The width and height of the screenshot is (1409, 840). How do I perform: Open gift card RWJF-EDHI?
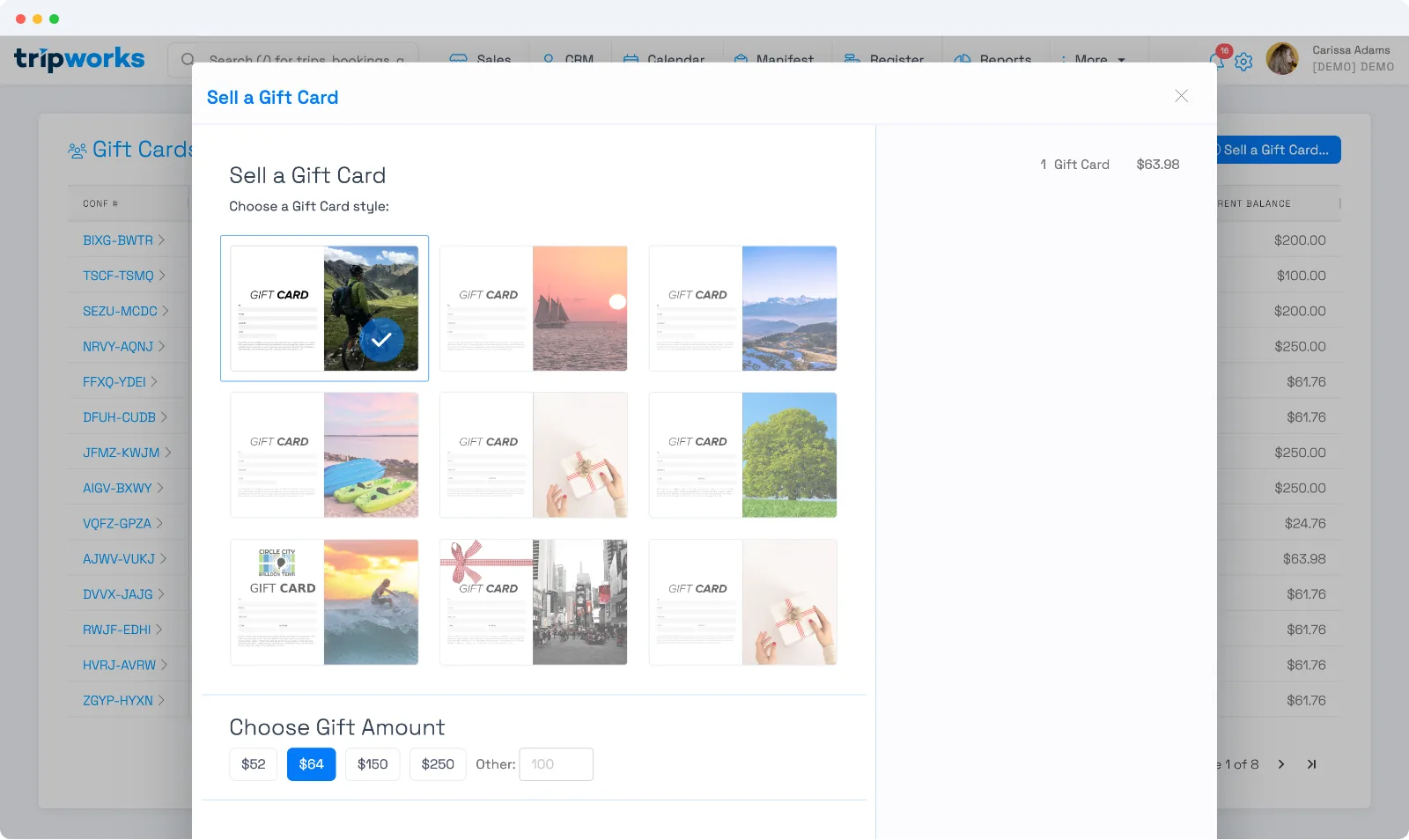tap(123, 630)
